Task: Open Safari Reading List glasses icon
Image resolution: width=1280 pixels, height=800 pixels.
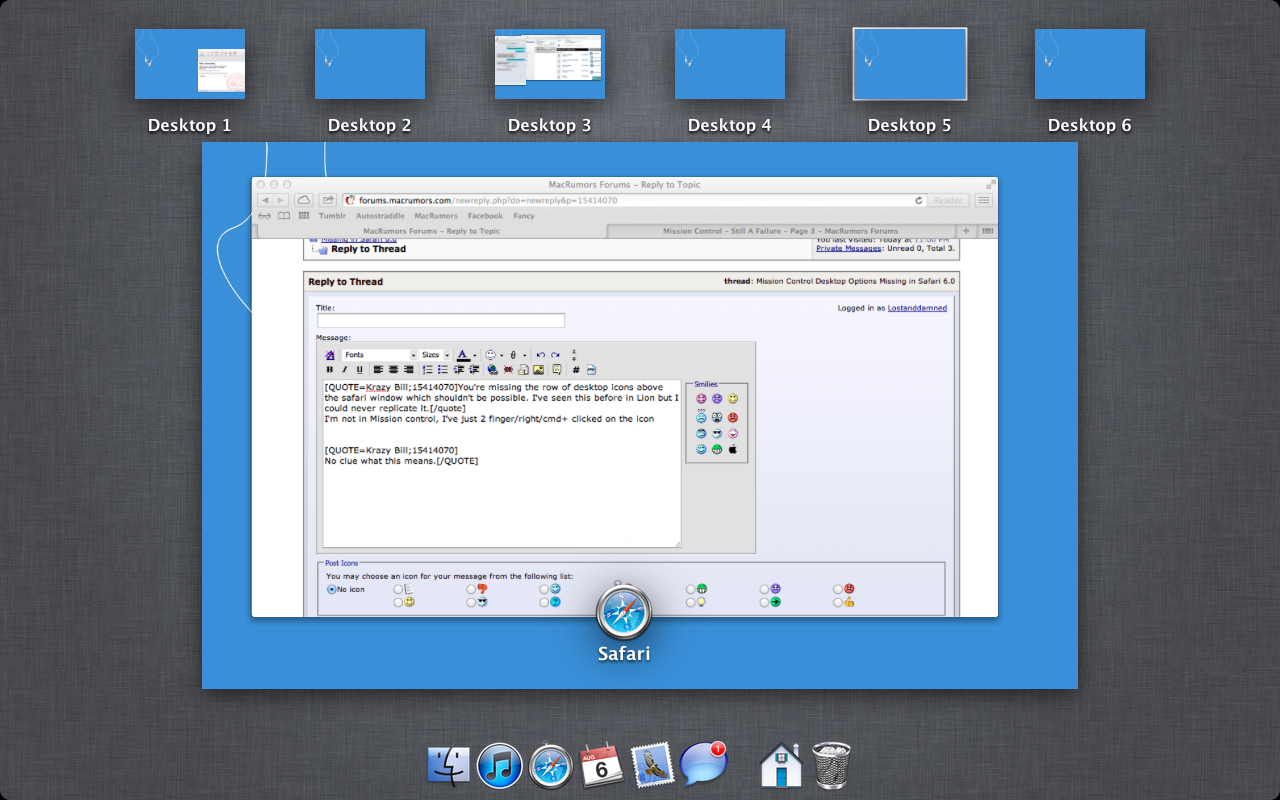Action: tap(264, 215)
